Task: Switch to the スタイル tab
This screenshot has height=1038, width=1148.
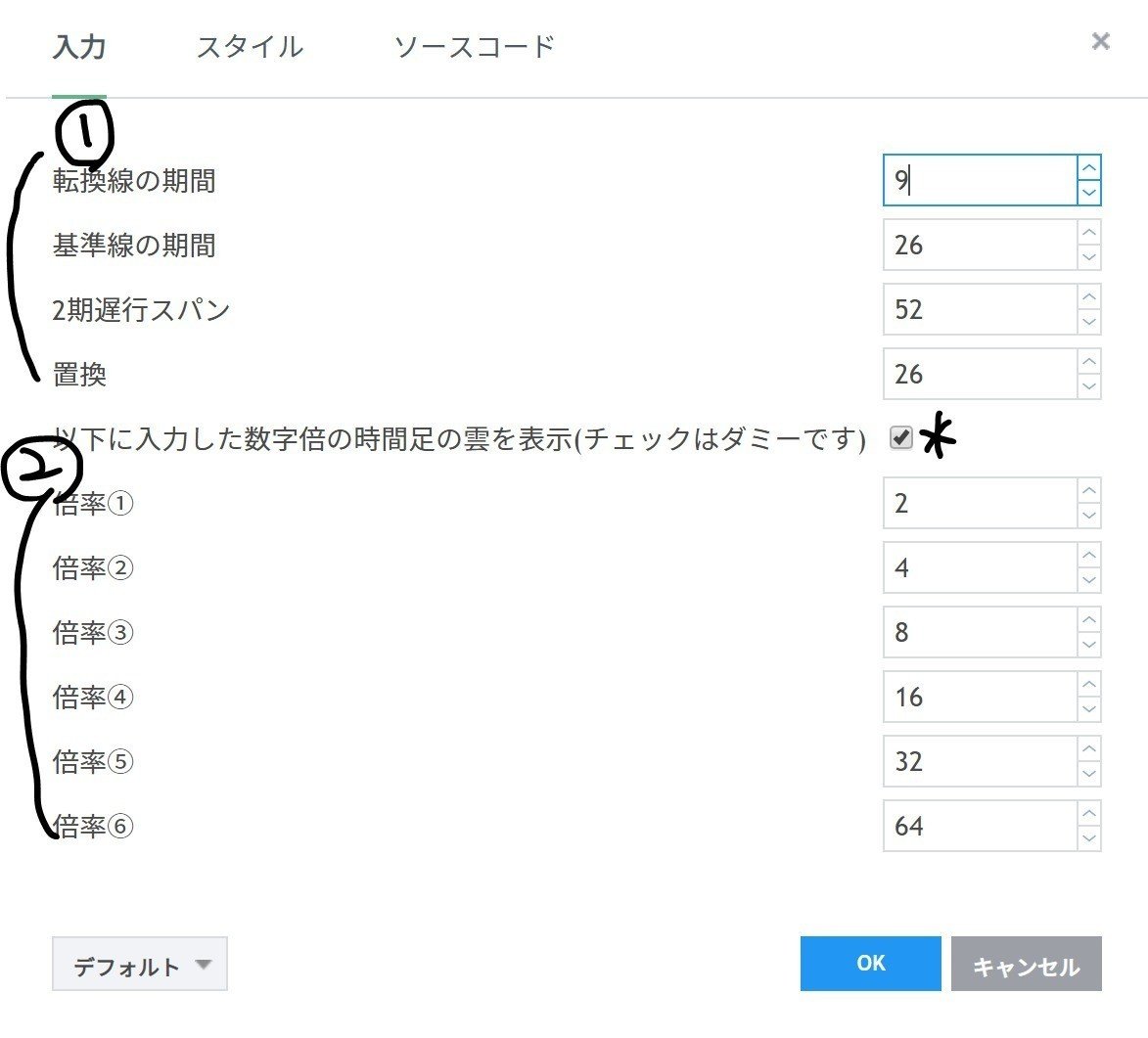Action: pos(250,46)
